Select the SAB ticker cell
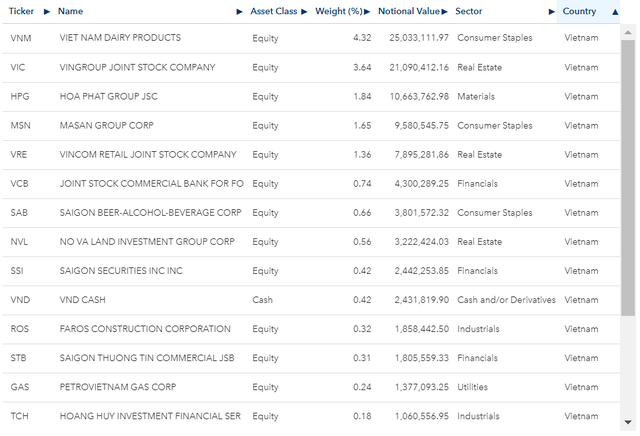640x436 pixels. 19,213
